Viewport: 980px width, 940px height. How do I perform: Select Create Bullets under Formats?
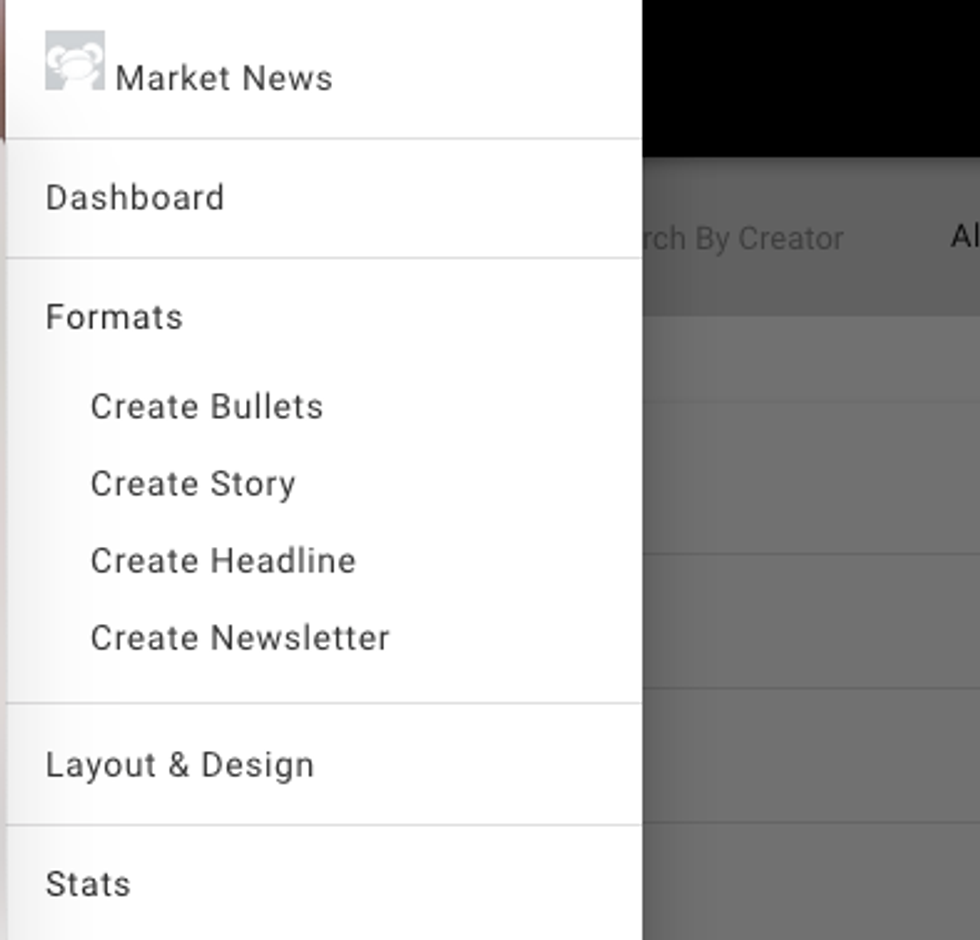[207, 407]
